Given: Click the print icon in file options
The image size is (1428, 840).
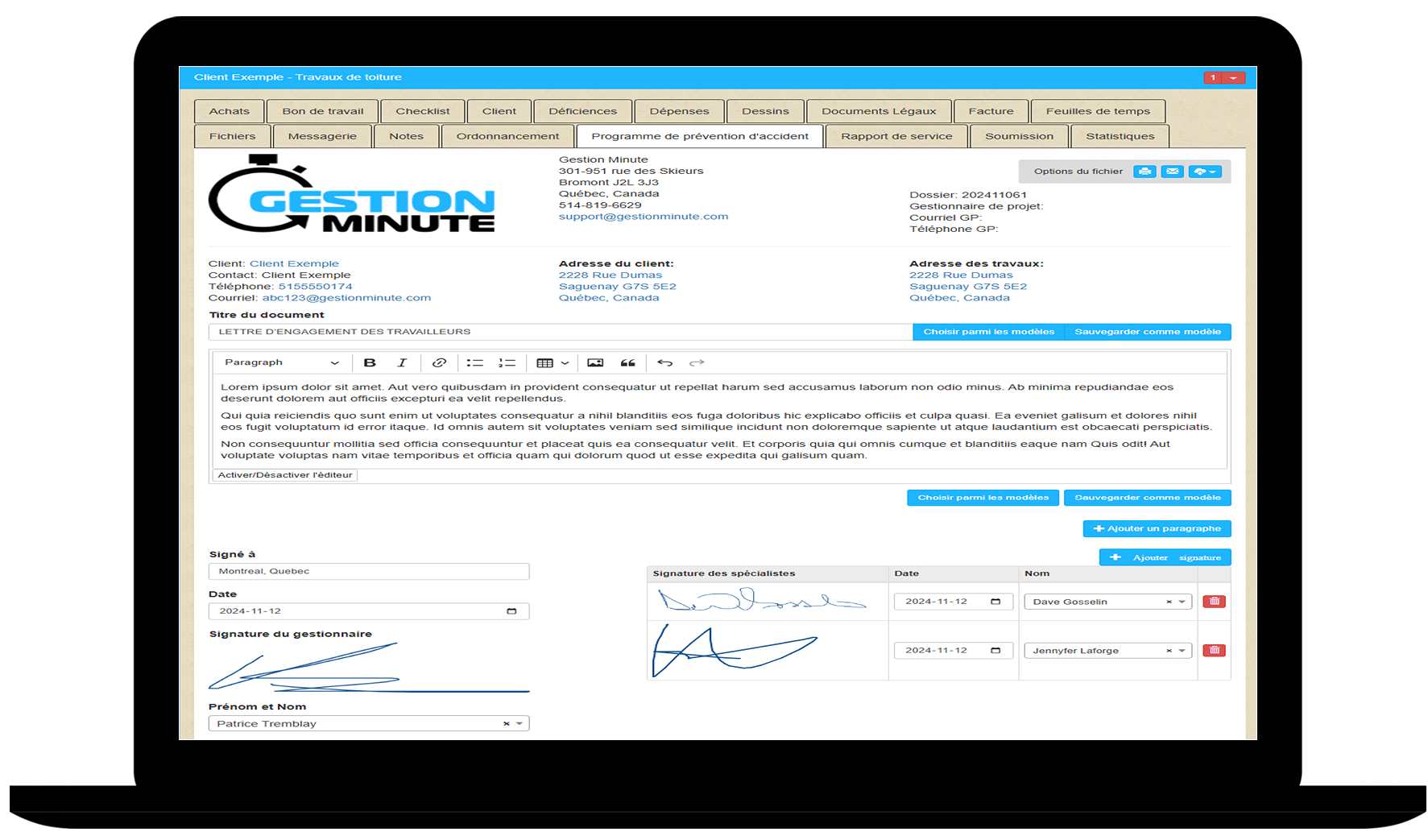Looking at the screenshot, I should pos(1144,172).
